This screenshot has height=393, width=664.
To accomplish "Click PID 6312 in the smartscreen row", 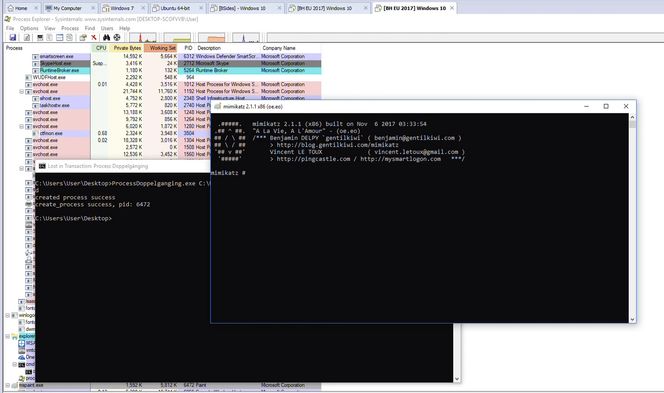I will pos(189,56).
